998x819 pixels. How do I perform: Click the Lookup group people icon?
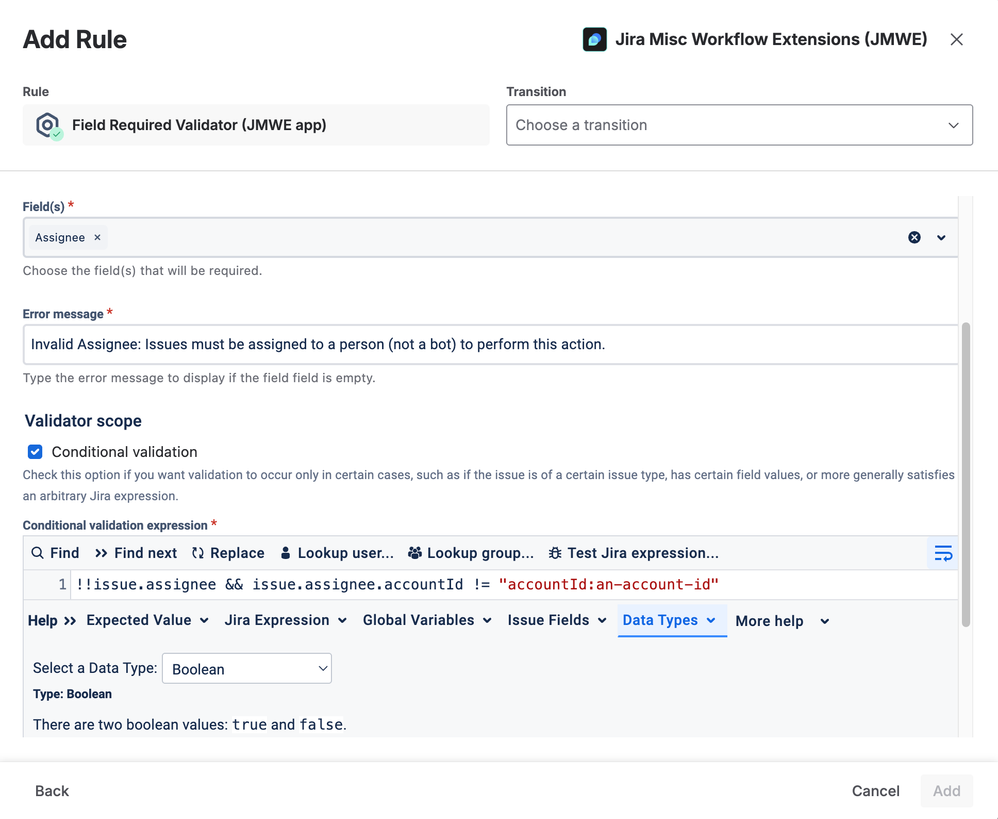415,553
